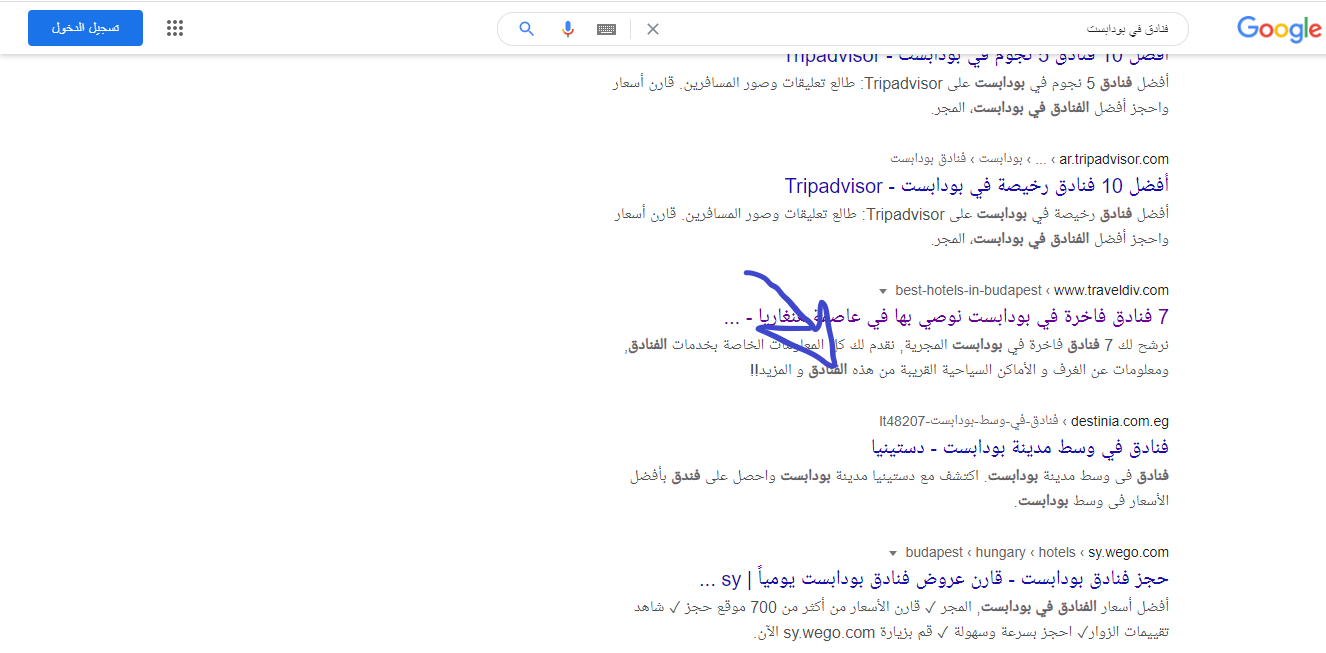Click the cheap hotels Tripadvisor snippet text

coord(890,227)
